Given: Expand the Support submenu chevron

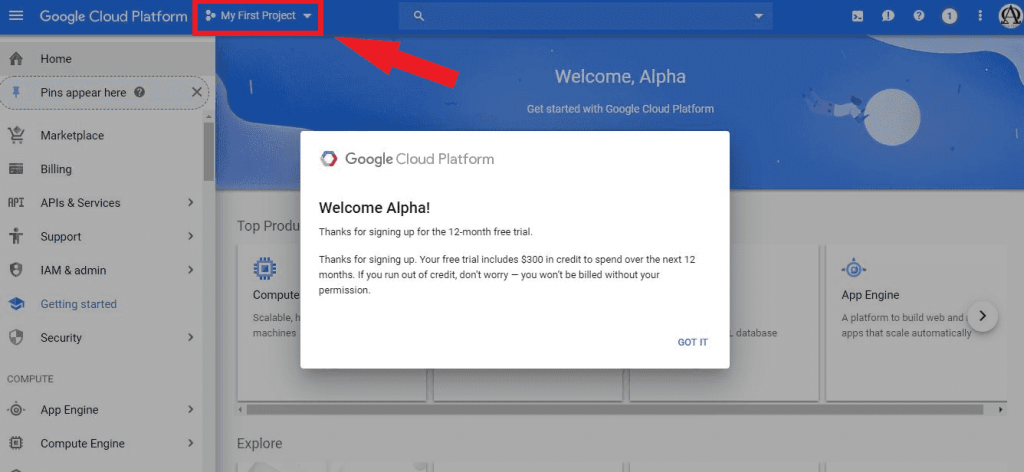Looking at the screenshot, I should [x=191, y=236].
